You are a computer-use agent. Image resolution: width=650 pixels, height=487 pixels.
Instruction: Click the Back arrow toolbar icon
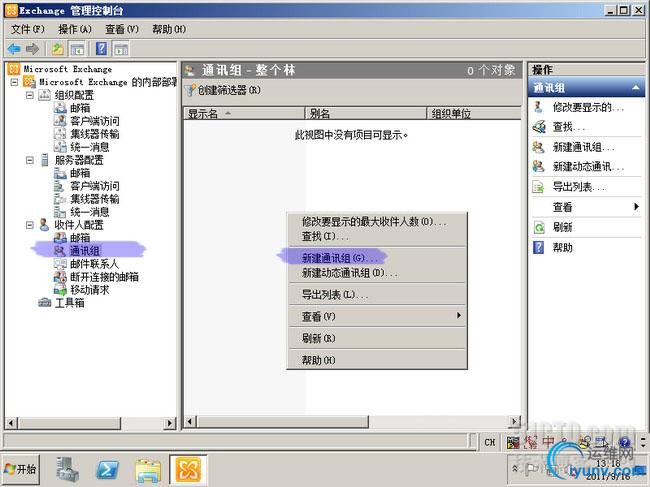[x=14, y=49]
